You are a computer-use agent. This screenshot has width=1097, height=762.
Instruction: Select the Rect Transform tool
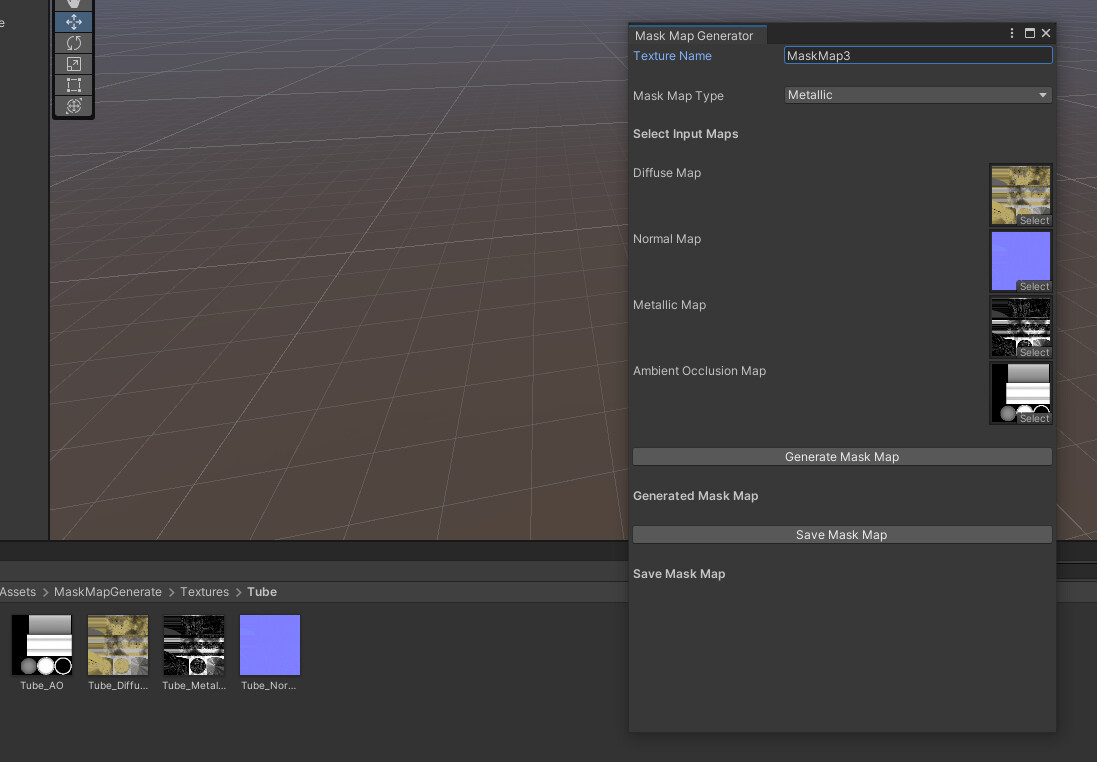click(74, 85)
